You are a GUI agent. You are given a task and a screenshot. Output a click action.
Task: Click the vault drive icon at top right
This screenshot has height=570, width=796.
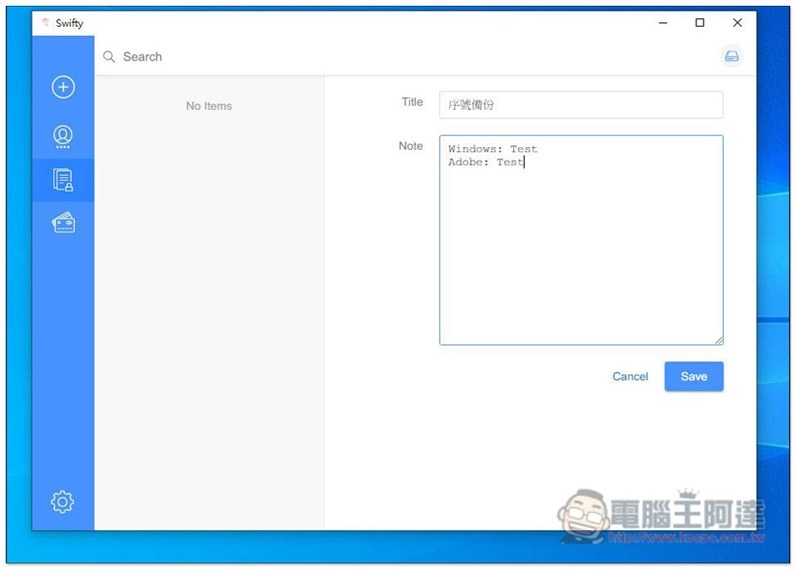coord(731,57)
